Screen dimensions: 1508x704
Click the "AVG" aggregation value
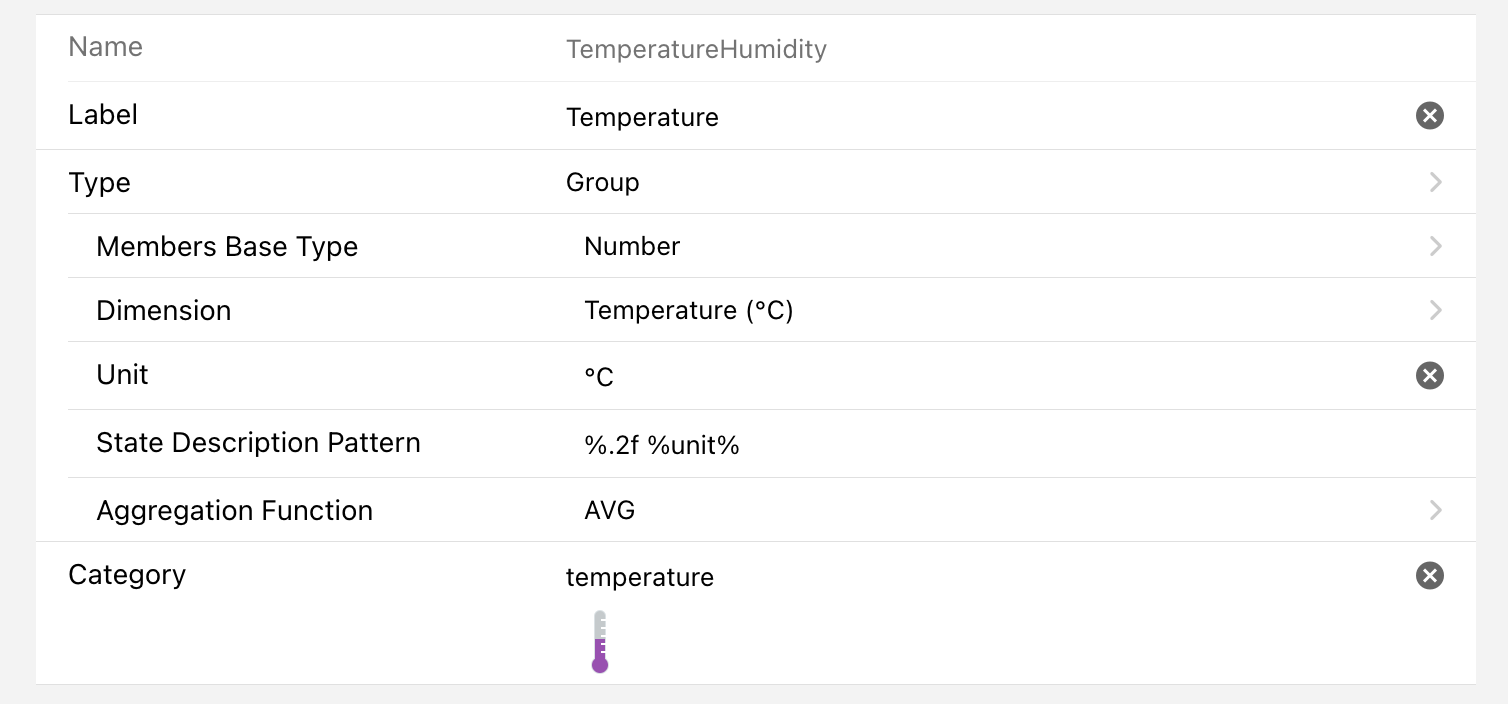(610, 510)
